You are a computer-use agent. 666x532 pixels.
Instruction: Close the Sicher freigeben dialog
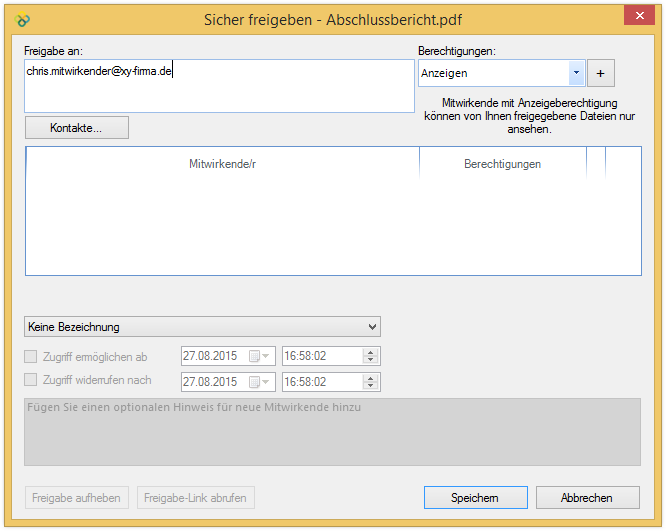click(x=639, y=16)
